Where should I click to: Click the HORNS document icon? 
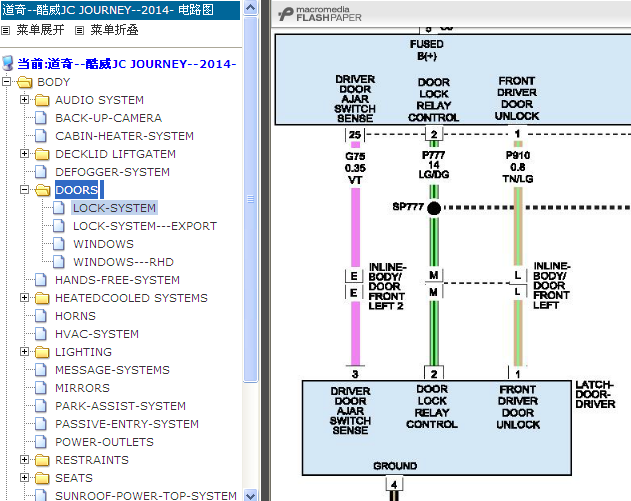point(41,316)
